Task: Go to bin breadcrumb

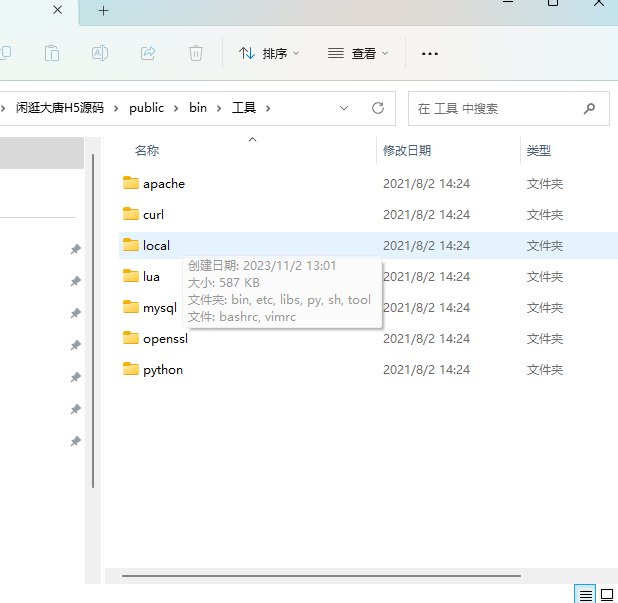Action: [198, 108]
